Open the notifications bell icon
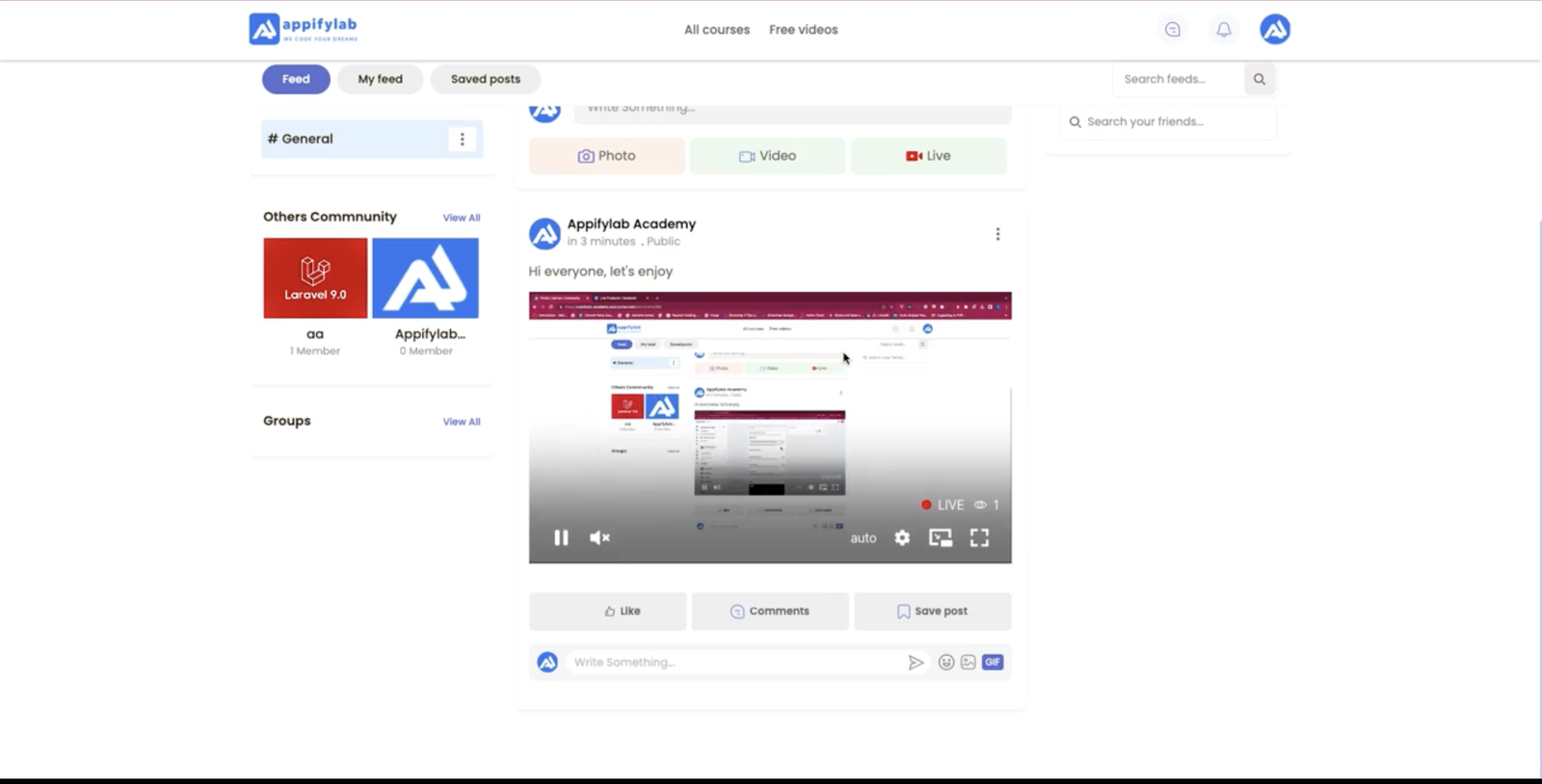 click(1223, 30)
